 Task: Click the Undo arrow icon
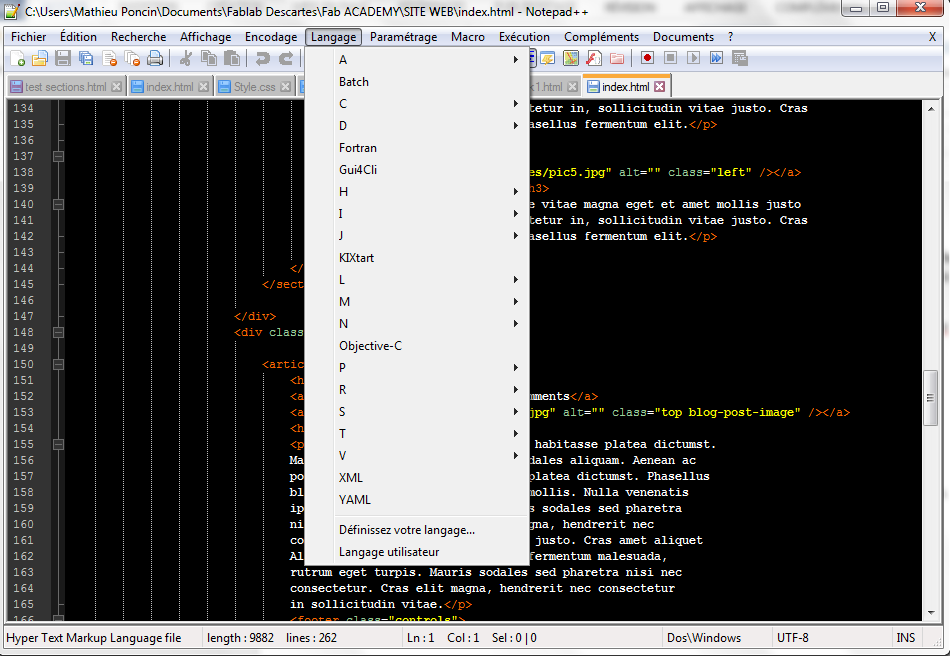tap(262, 58)
